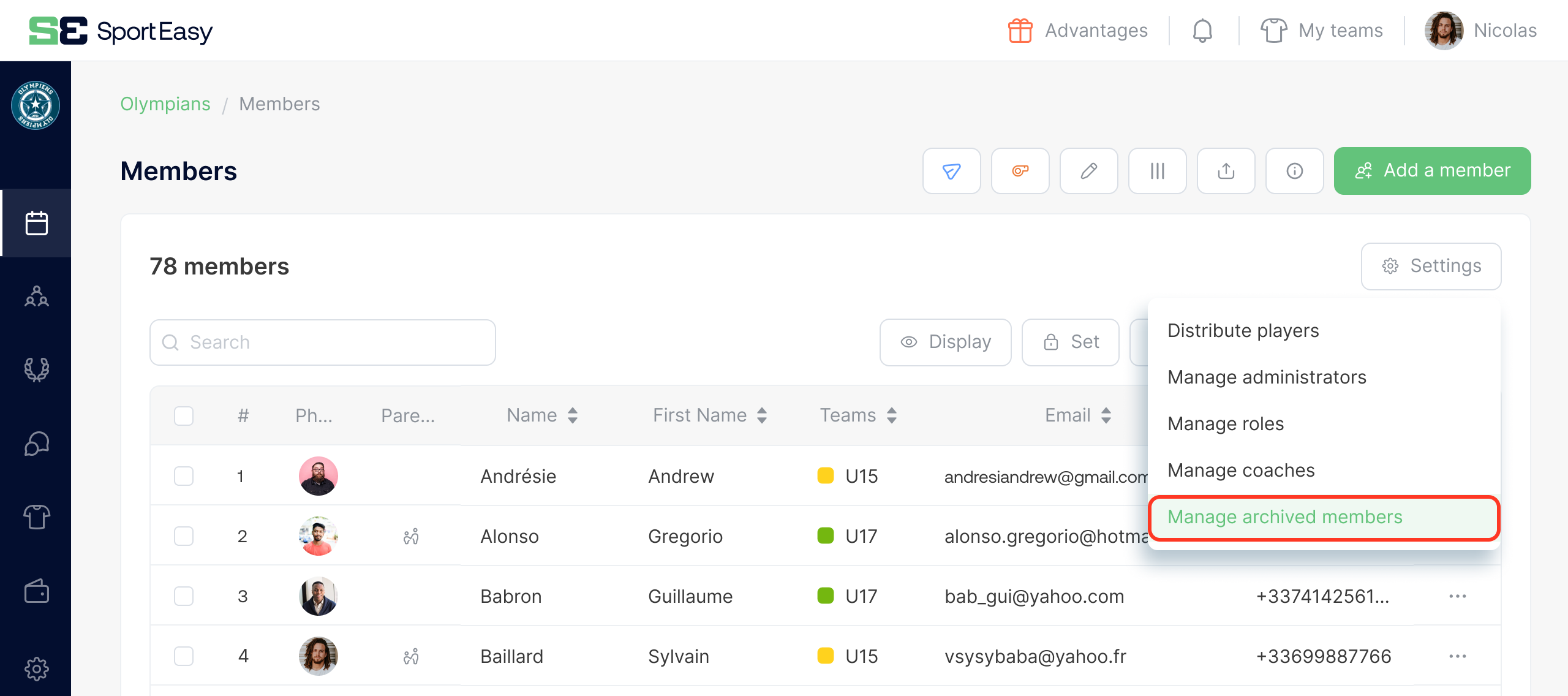Select Distribute players from the Settings menu
The height and width of the screenshot is (696, 1568).
1243,330
